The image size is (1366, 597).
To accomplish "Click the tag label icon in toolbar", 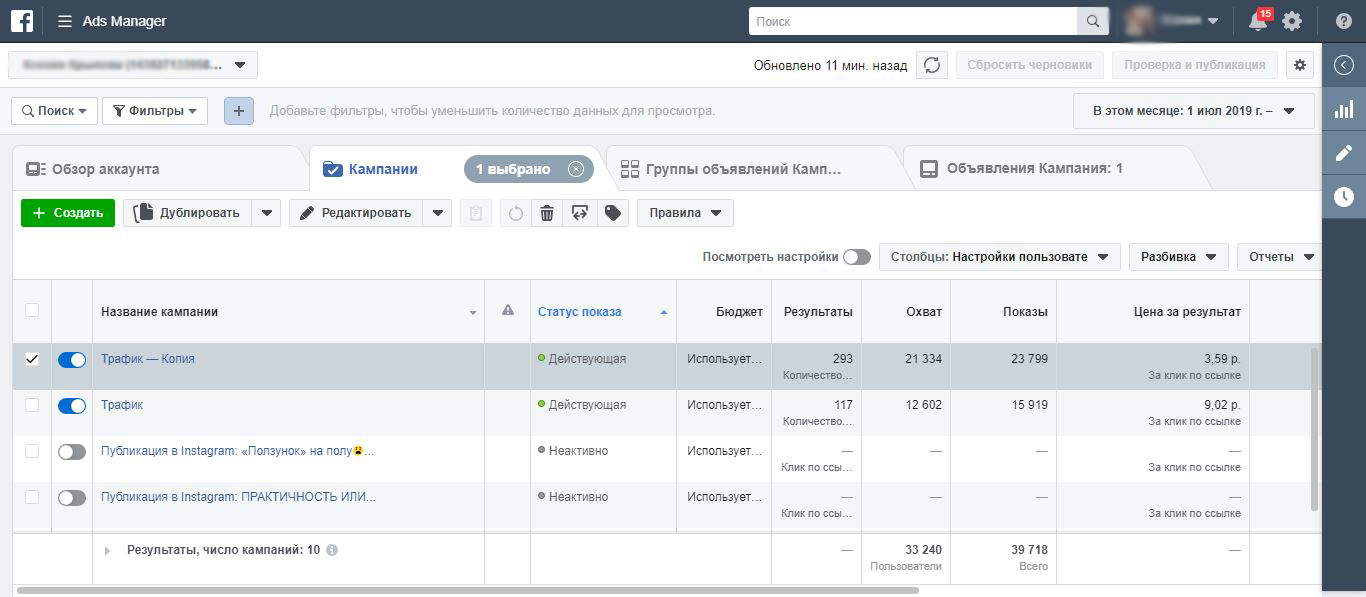I will (613, 213).
